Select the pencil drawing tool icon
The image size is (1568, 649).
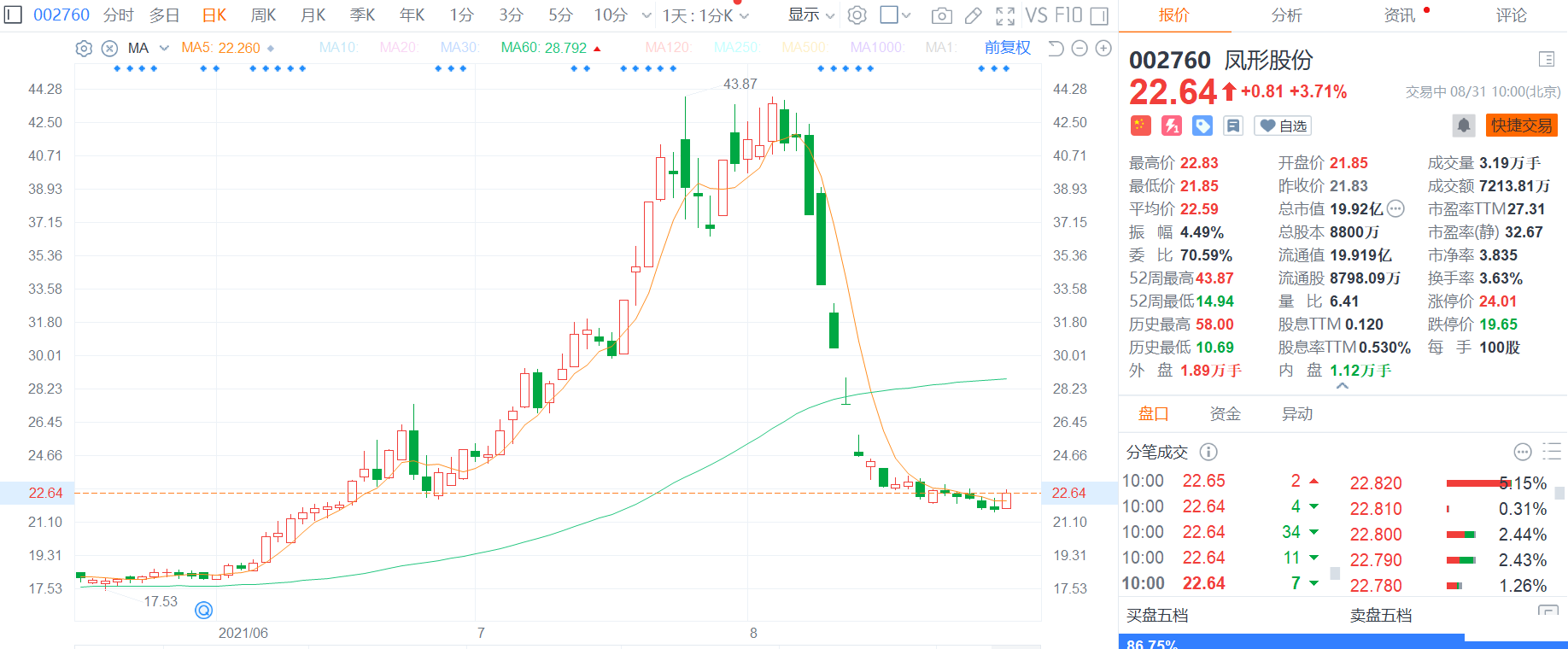(973, 15)
